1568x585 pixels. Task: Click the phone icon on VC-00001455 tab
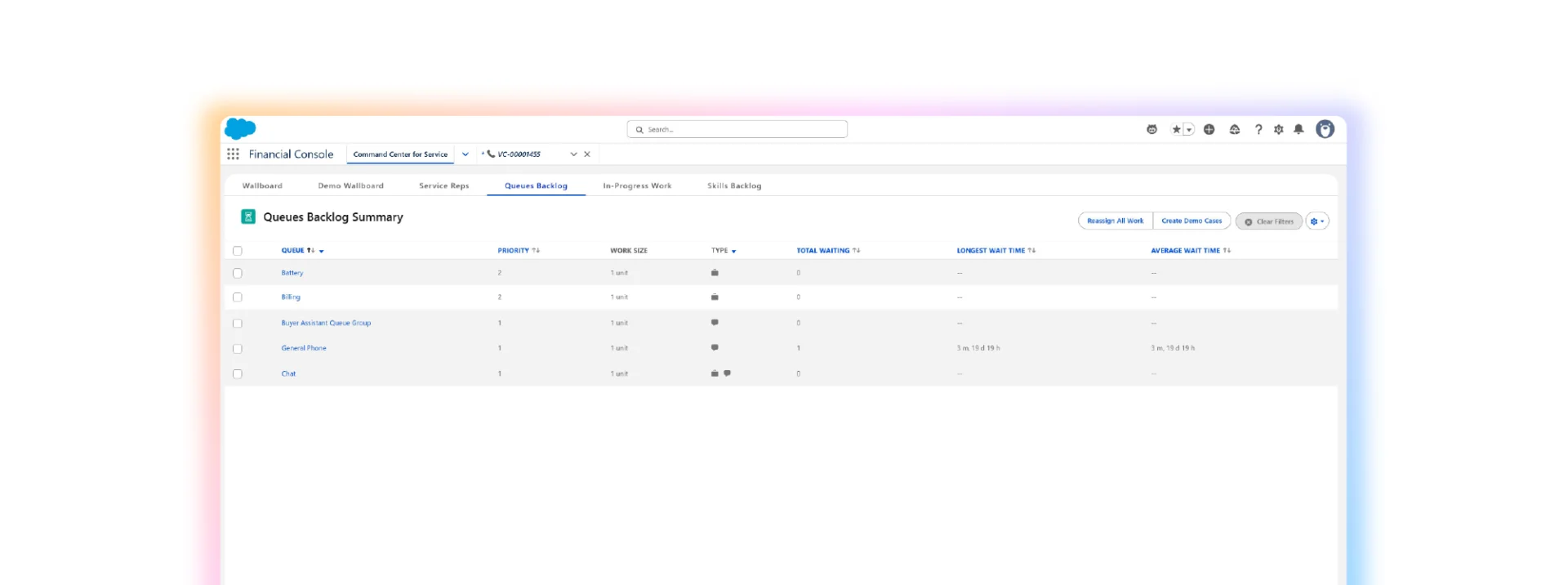(491, 154)
